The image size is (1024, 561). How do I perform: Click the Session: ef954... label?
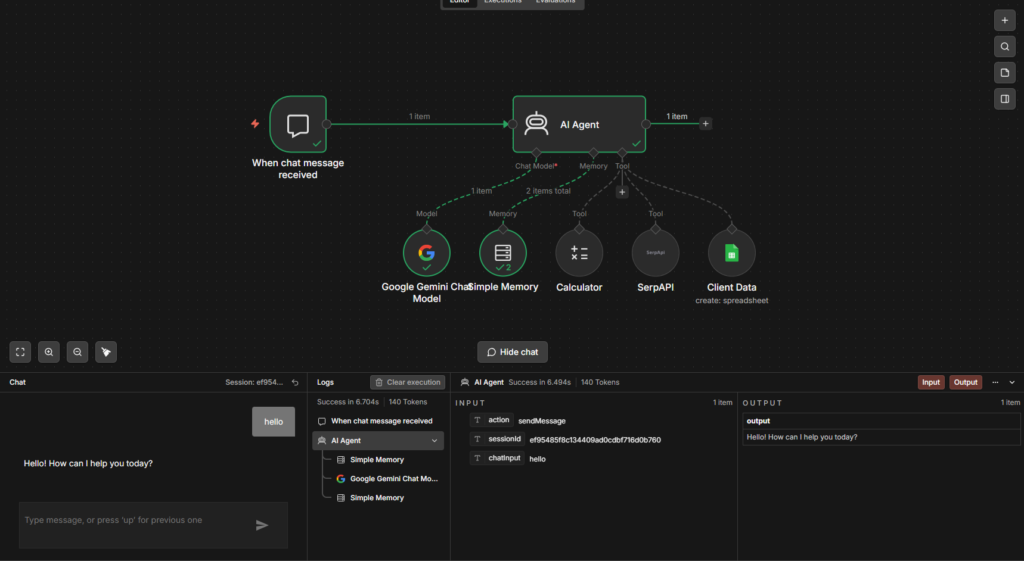254,383
